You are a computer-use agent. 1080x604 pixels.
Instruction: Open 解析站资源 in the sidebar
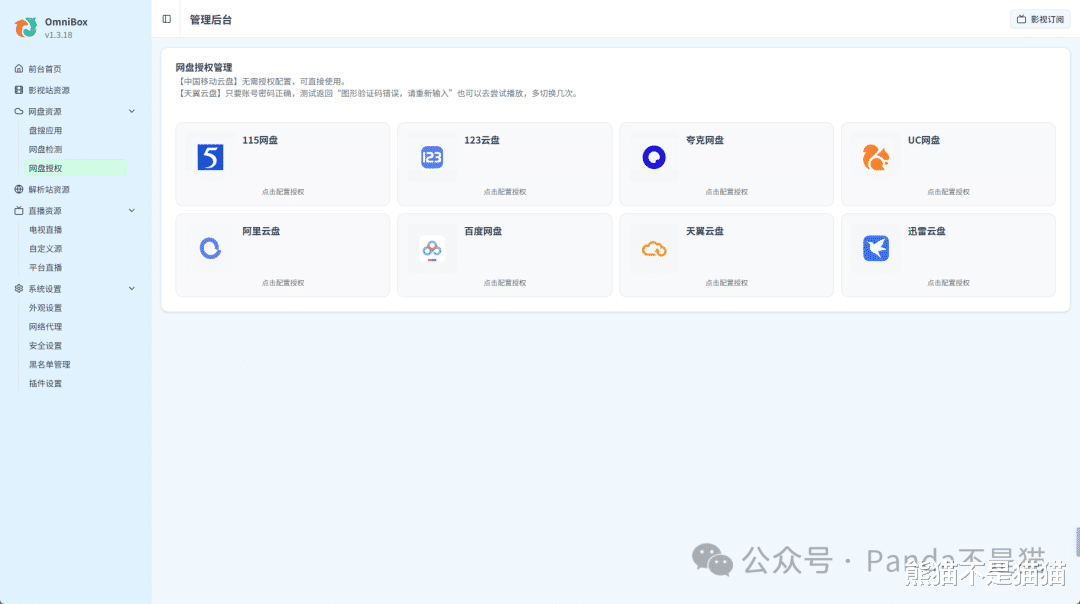click(x=49, y=189)
